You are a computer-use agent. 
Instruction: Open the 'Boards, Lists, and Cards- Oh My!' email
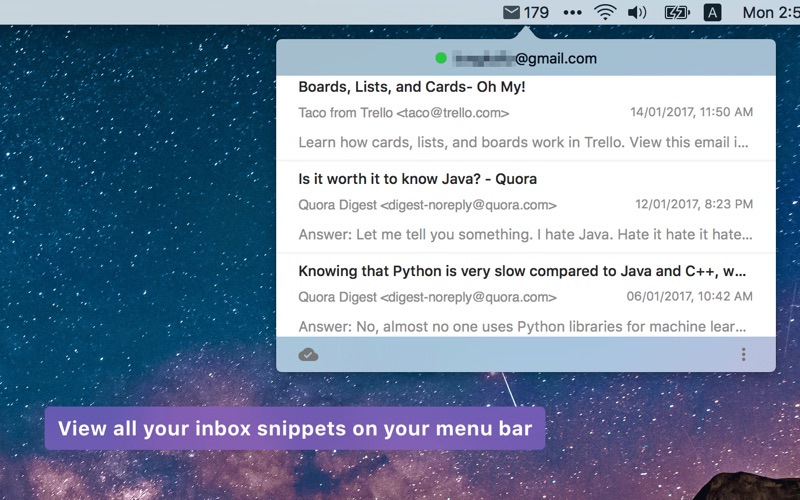pyautogui.click(x=412, y=87)
